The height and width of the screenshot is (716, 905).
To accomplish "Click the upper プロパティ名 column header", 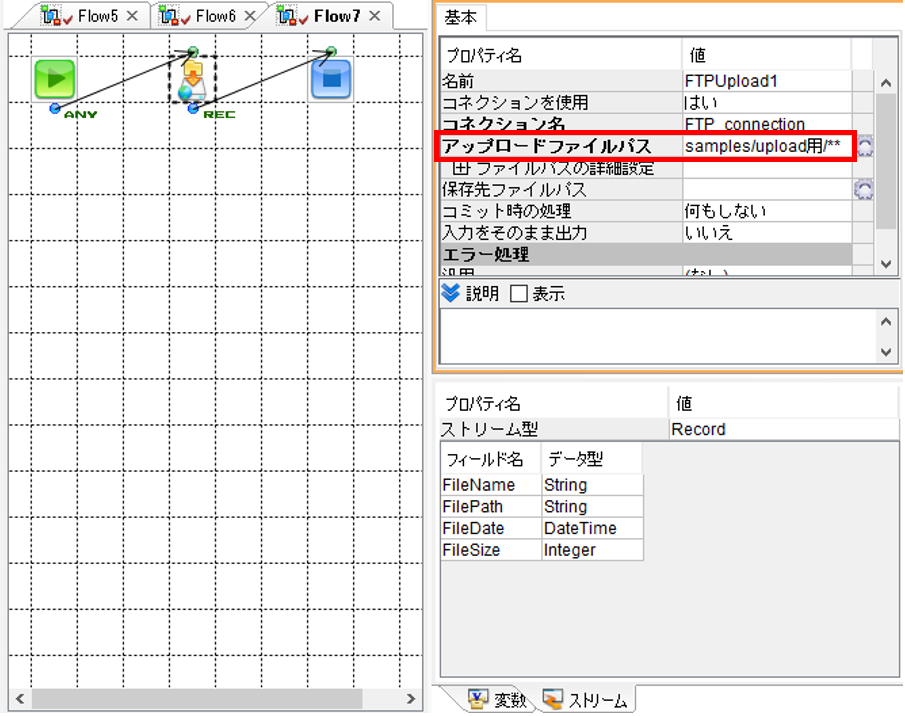I will click(561, 55).
